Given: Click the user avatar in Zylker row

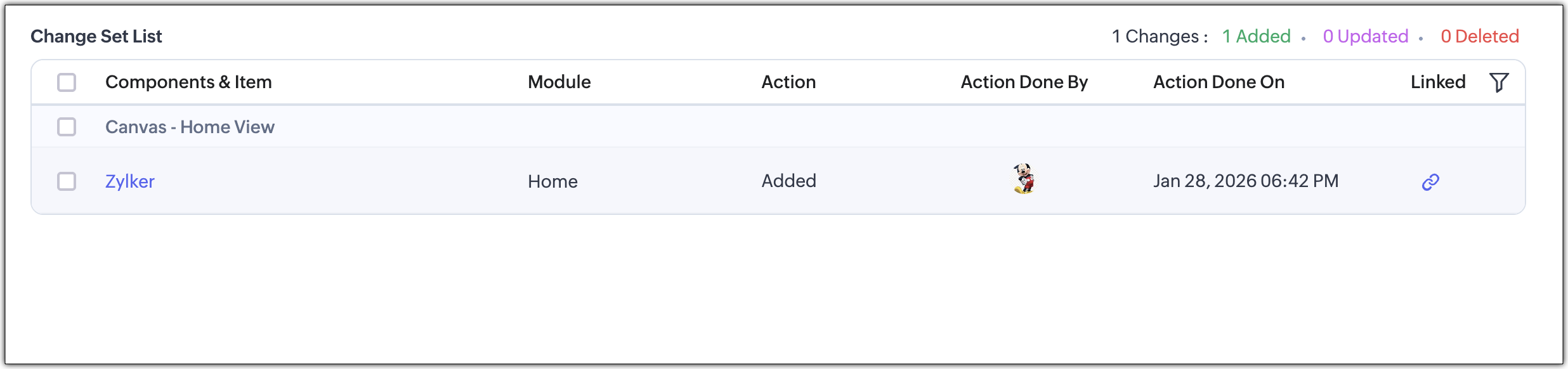Looking at the screenshot, I should 1024,179.
